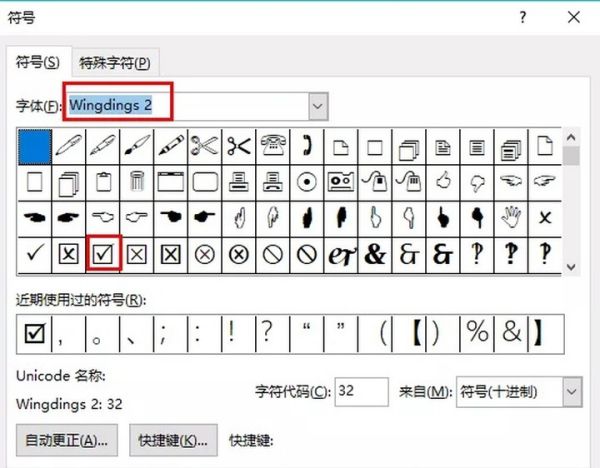Select the paintbrush symbol in the grid
600x468 pixels.
coord(137,147)
